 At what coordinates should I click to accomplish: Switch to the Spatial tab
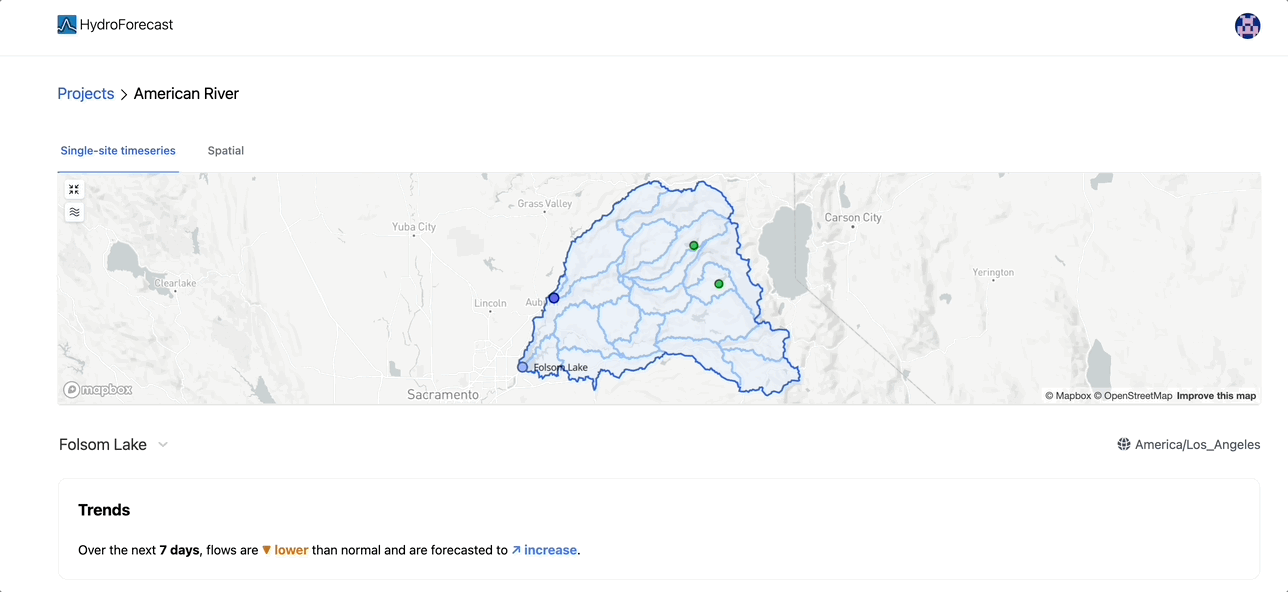tap(226, 150)
